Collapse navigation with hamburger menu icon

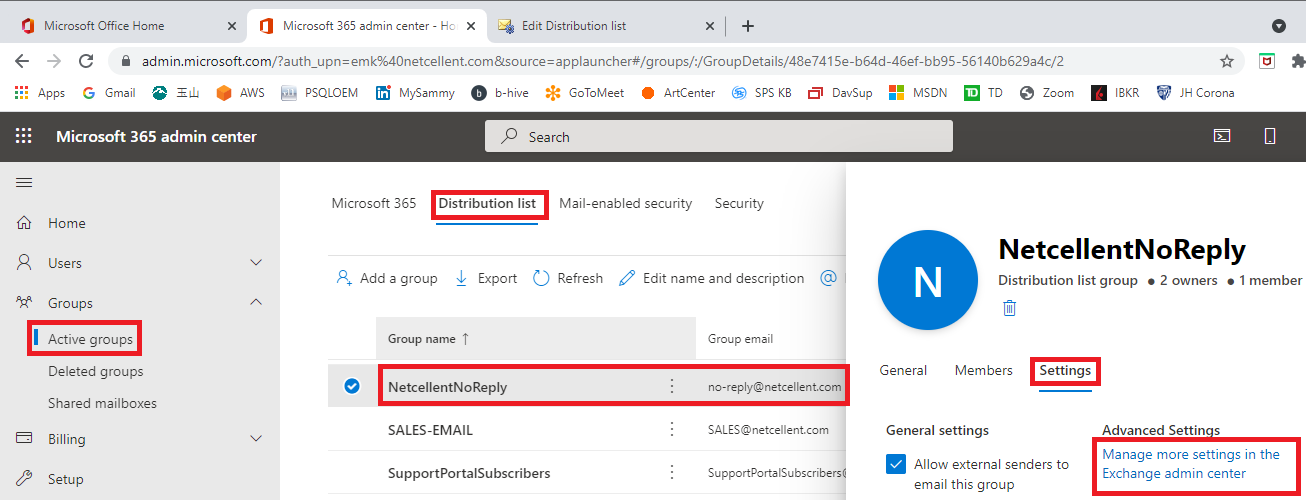(x=24, y=182)
